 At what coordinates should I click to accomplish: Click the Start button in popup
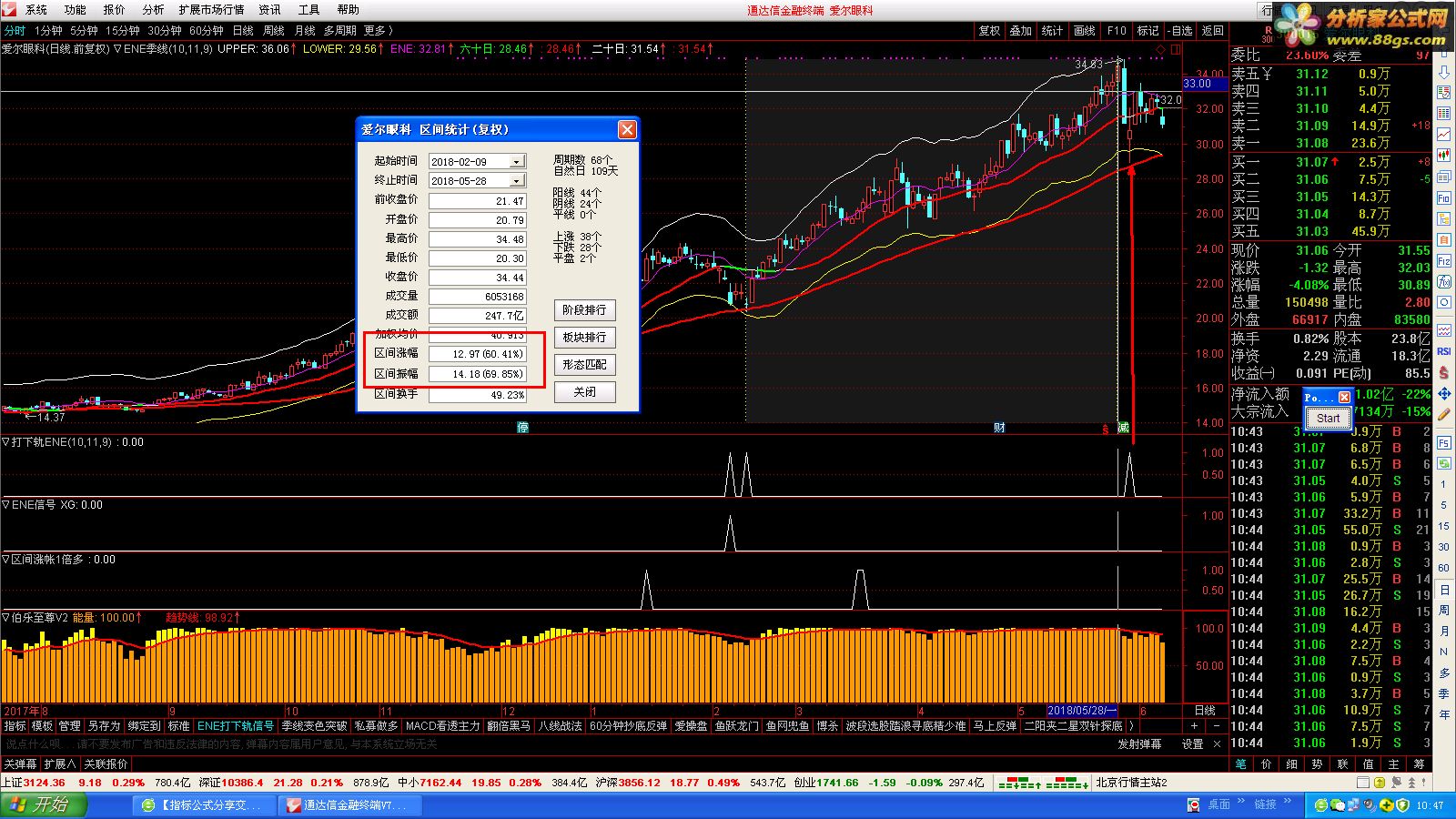pyautogui.click(x=1328, y=419)
